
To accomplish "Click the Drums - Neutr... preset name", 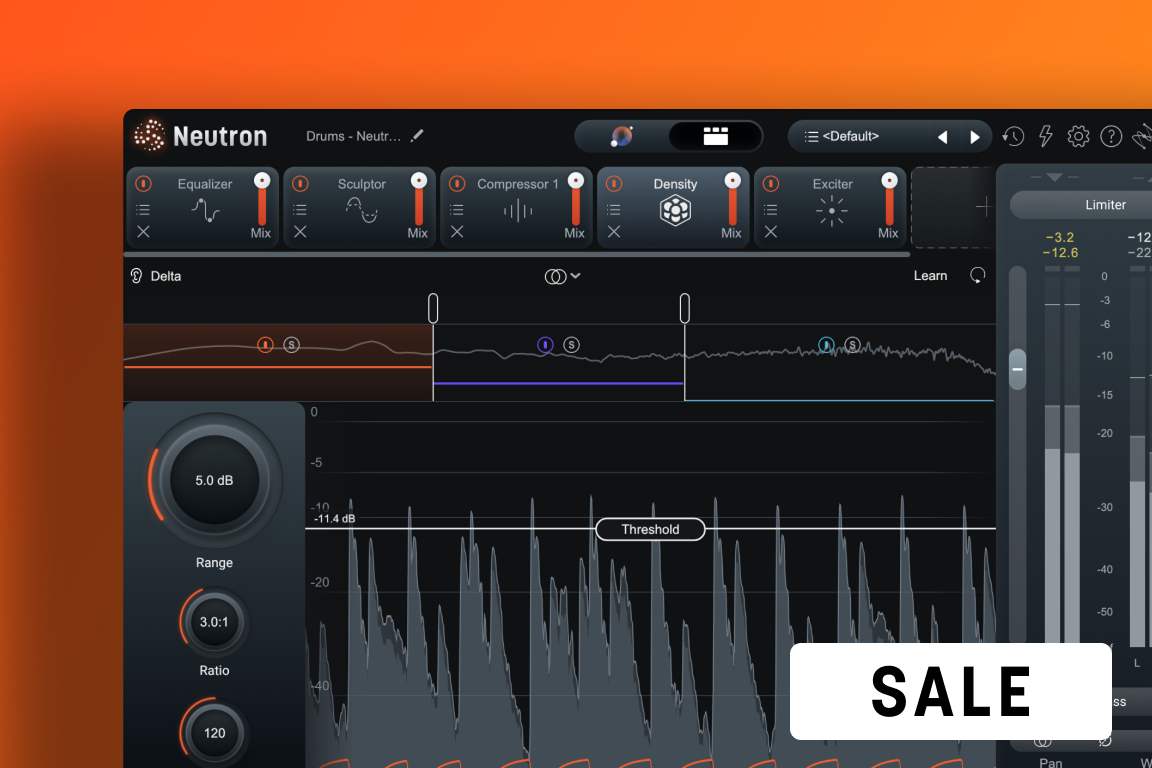I will click(x=353, y=137).
